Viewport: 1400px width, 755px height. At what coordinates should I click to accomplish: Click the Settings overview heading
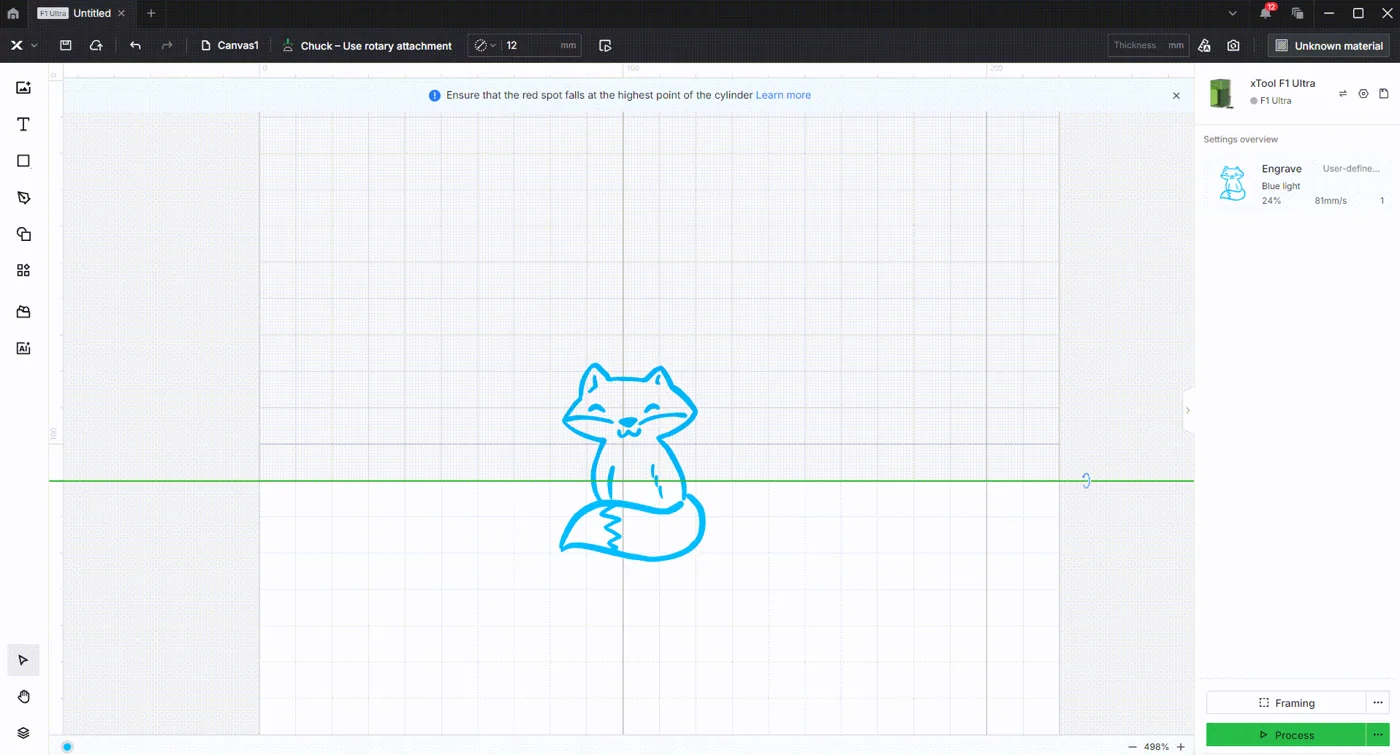1241,139
